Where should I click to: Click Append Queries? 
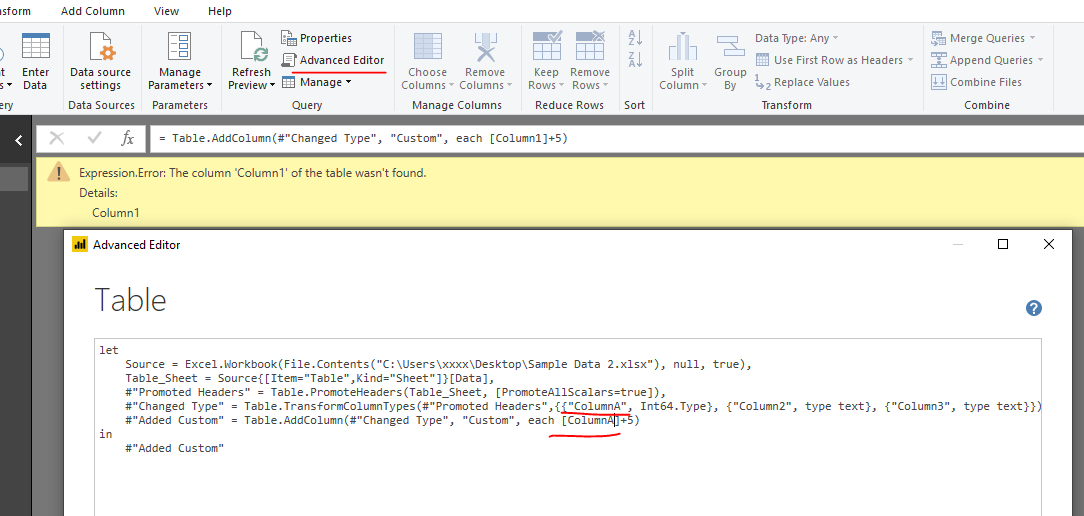pyautogui.click(x=986, y=60)
